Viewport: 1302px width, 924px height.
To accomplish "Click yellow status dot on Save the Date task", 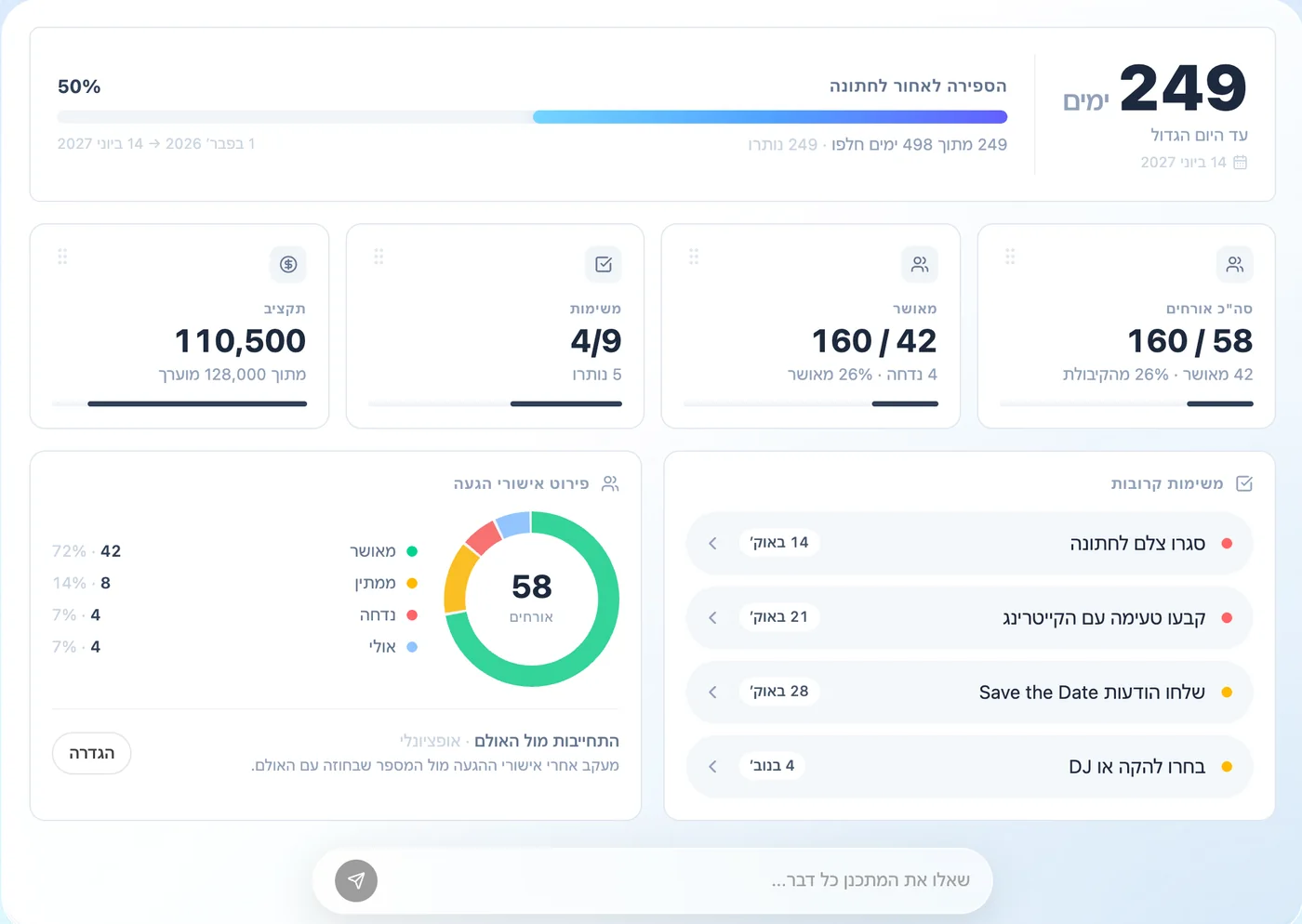I will pos(1227,692).
